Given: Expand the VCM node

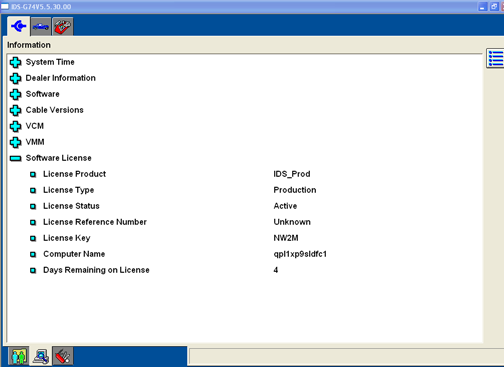Looking at the screenshot, I should tap(15, 126).
